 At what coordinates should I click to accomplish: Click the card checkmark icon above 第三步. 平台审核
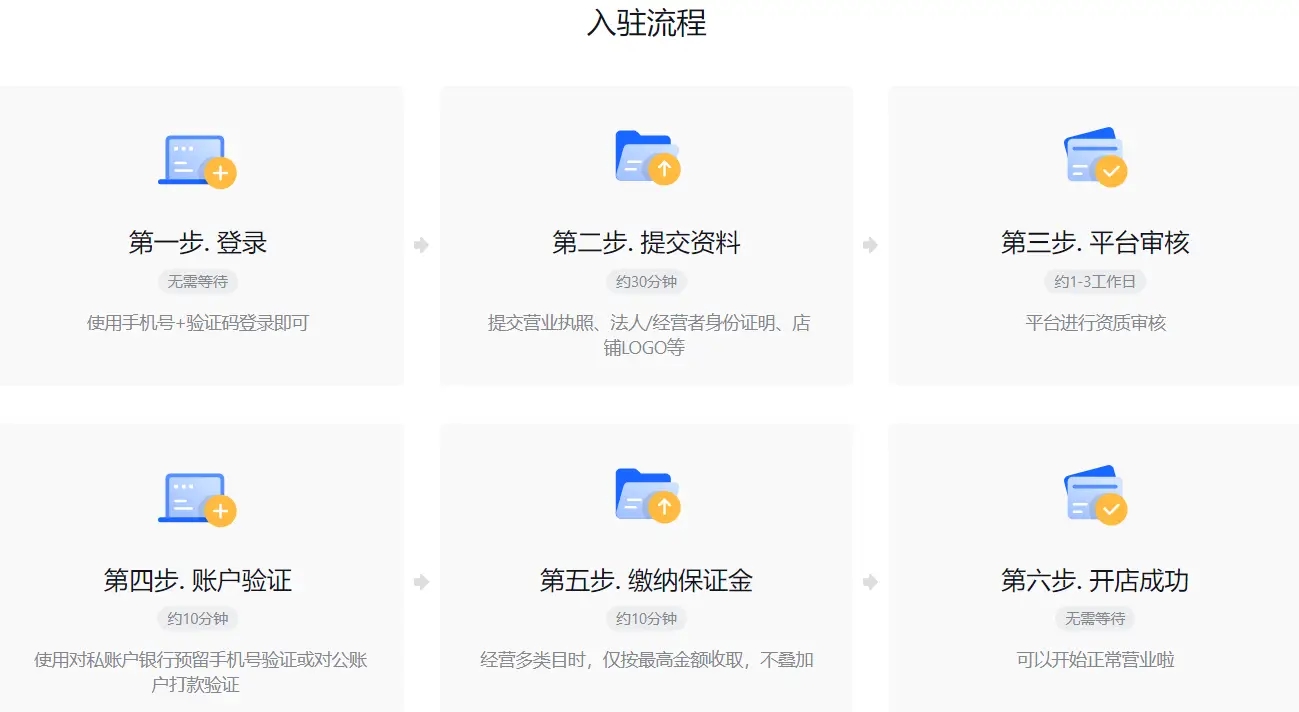pos(1095,157)
